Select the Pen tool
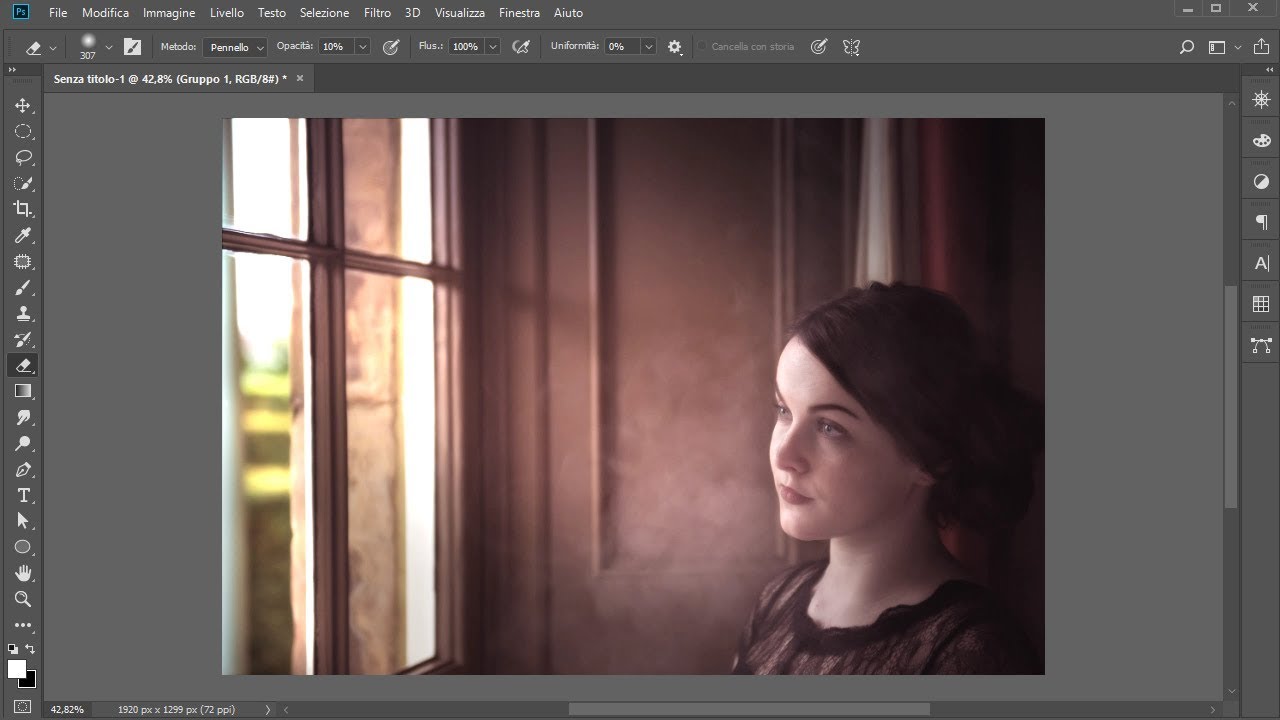 23,469
